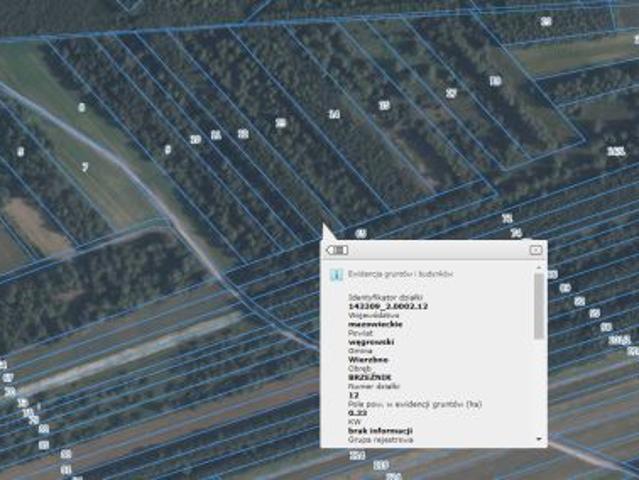Viewport: 639px width, 480px height.
Task: Click the blue info icon in popup
Action: pyautogui.click(x=337, y=273)
